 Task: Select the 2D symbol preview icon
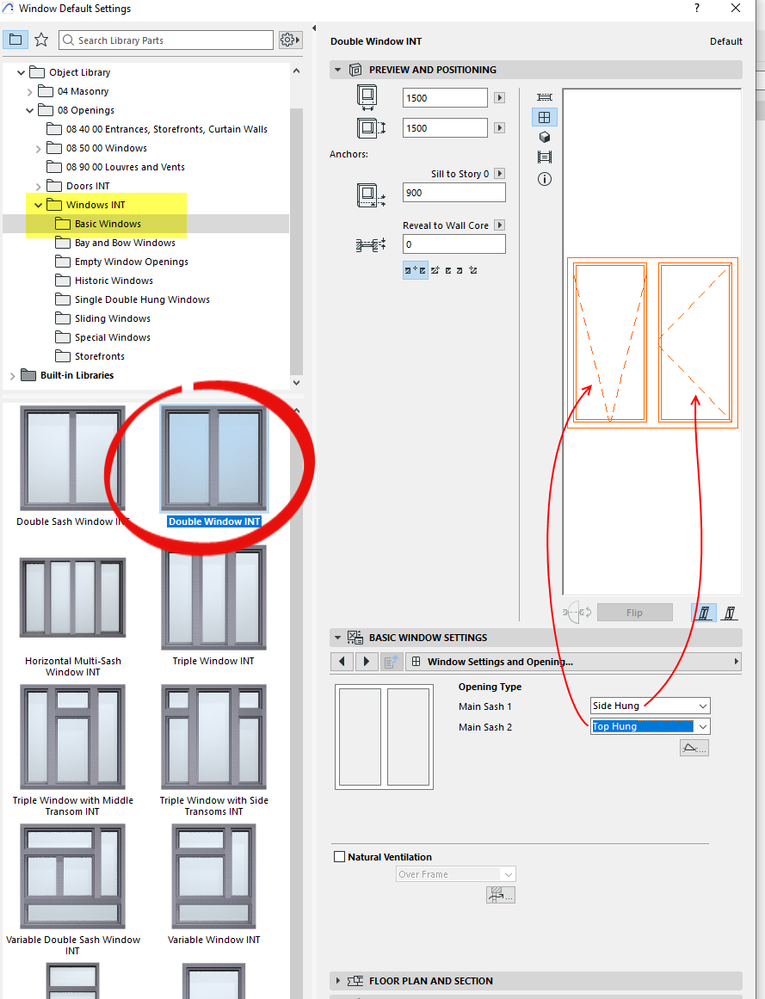tap(545, 97)
